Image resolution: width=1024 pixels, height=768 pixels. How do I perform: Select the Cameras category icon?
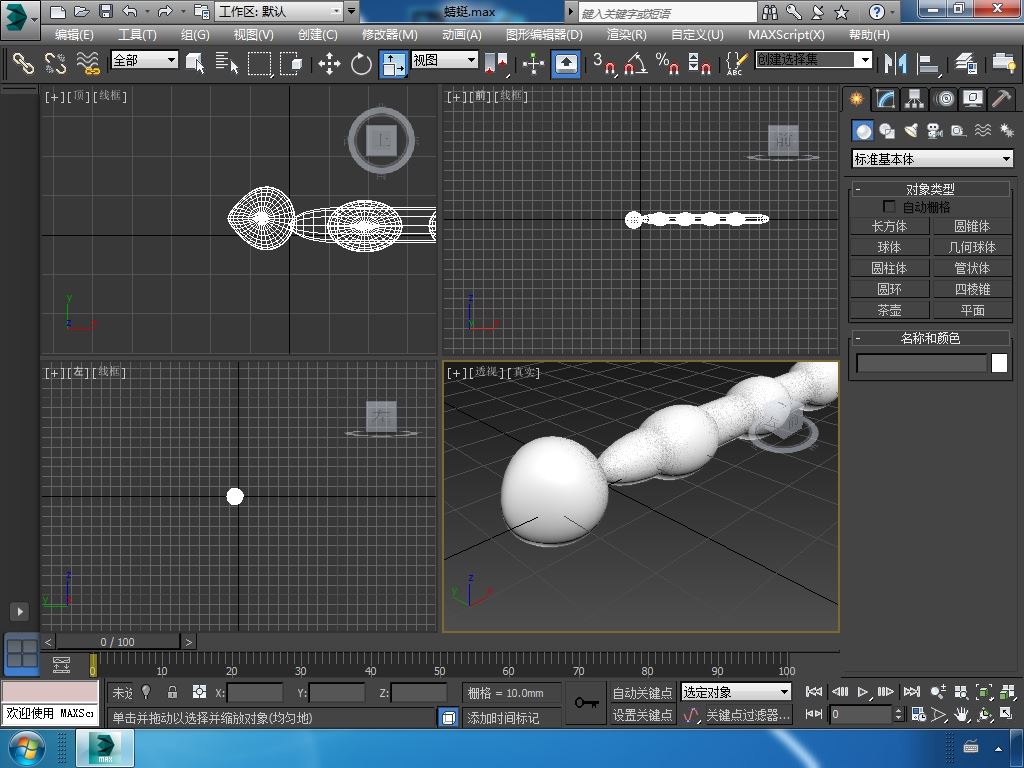[x=934, y=131]
